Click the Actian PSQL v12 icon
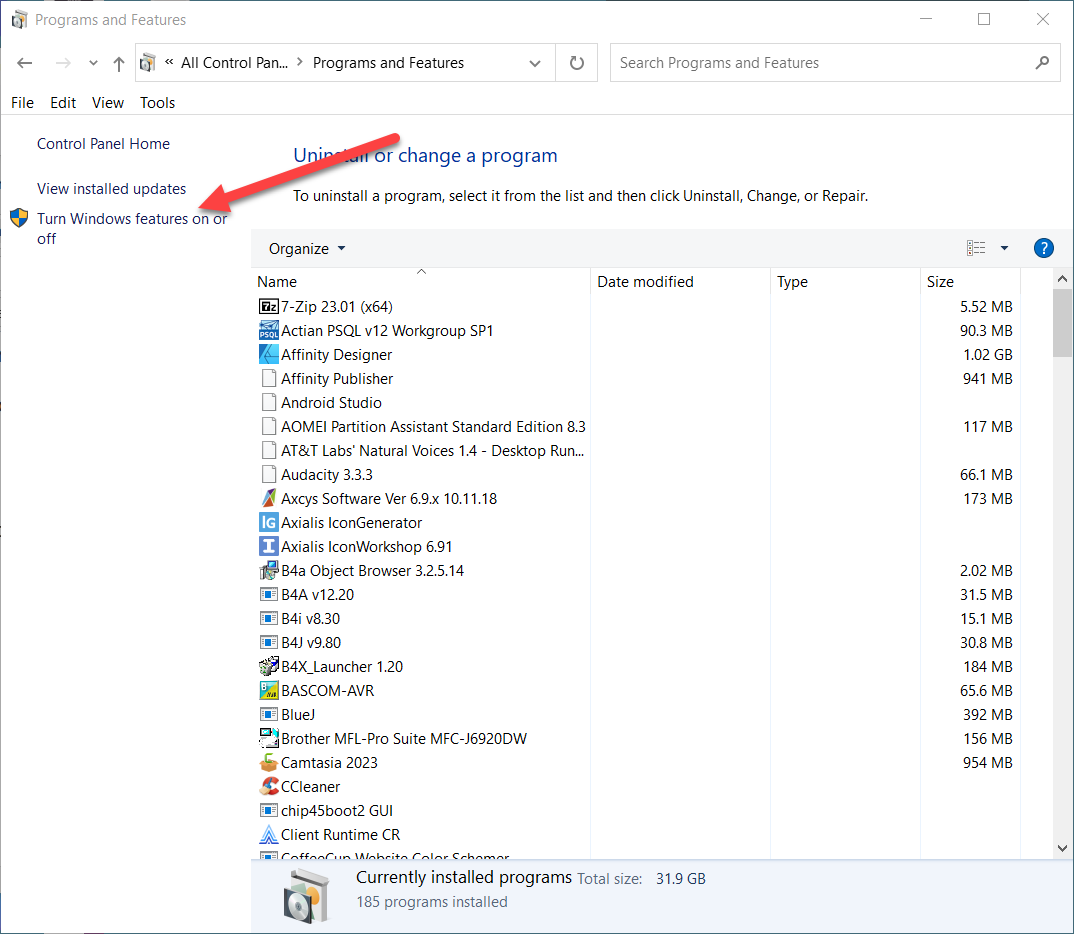Viewport: 1074px width, 934px height. 268,330
